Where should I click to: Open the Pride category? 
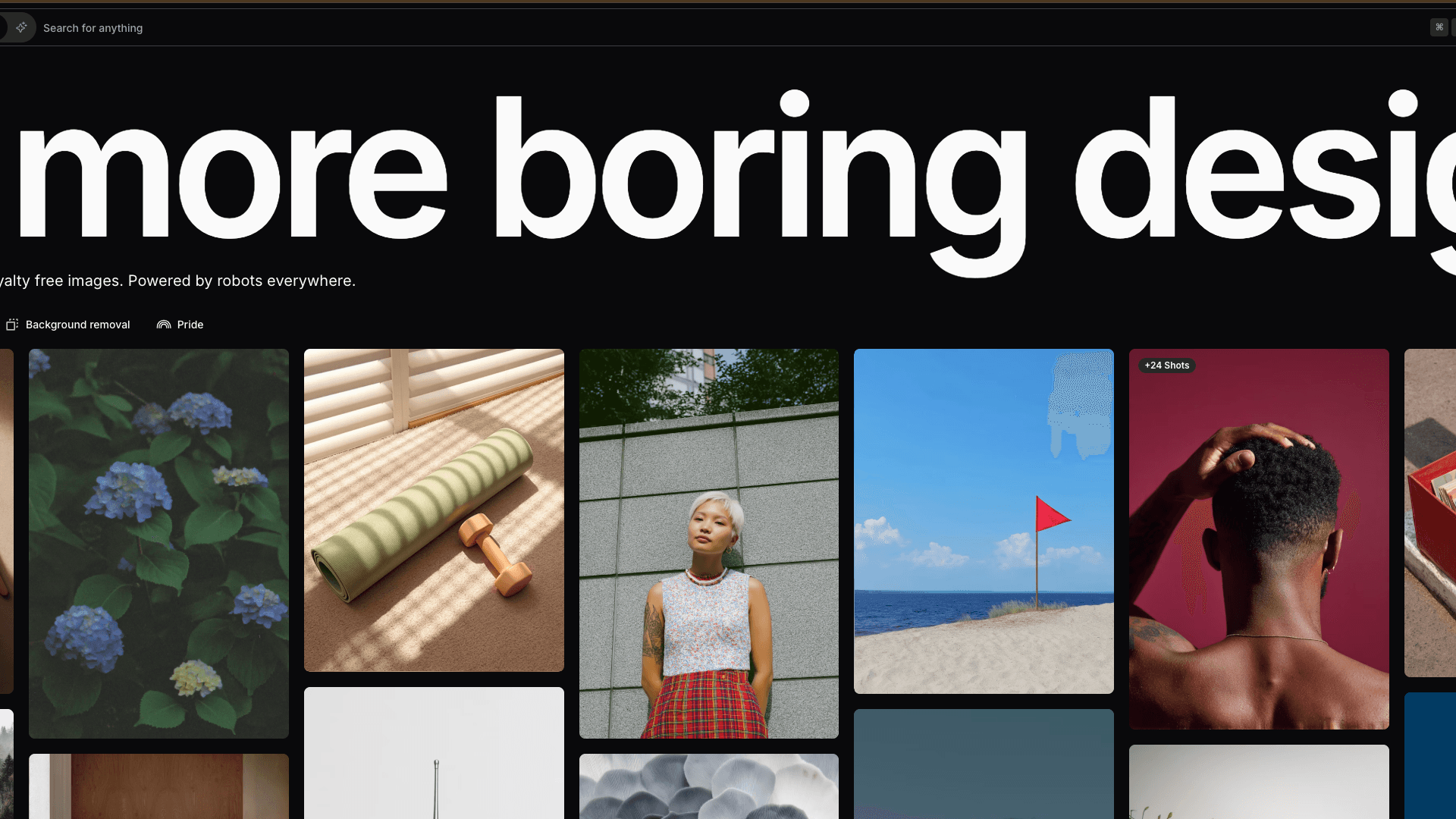(190, 325)
